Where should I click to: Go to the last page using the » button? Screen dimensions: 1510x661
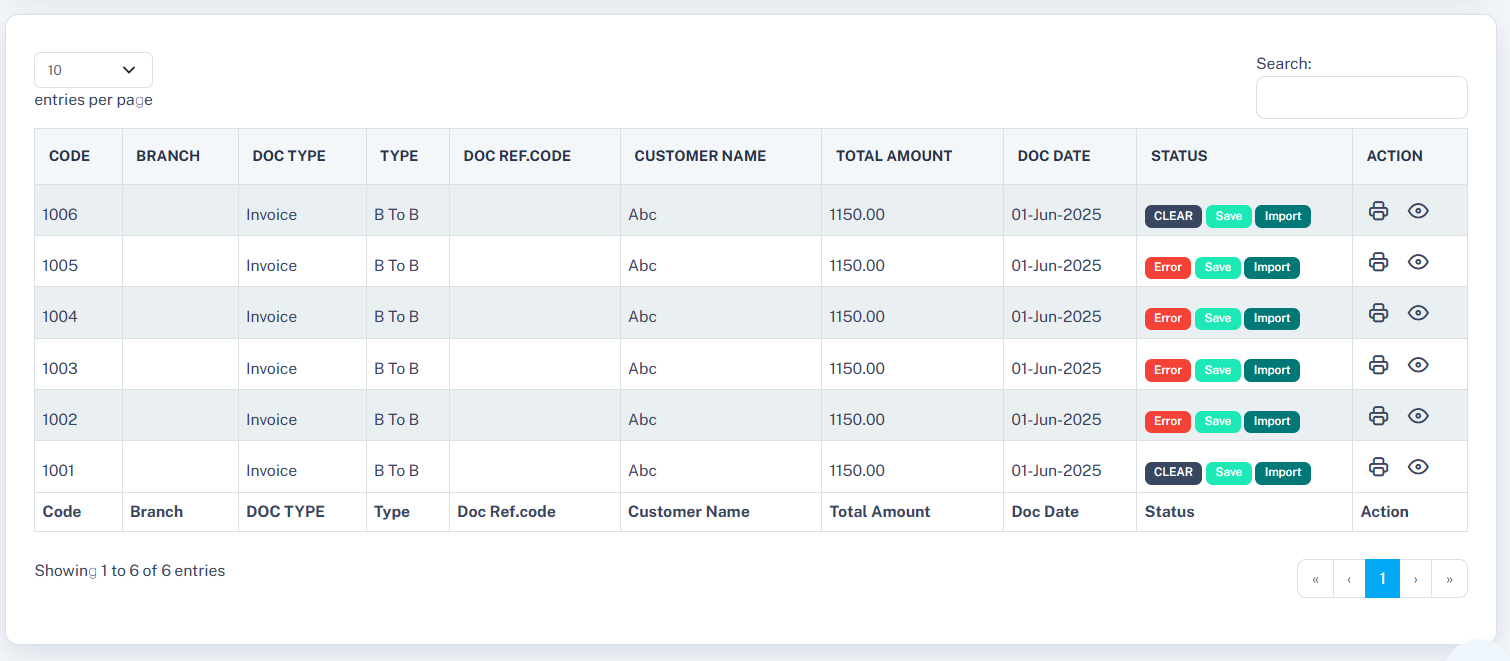[1449, 579]
